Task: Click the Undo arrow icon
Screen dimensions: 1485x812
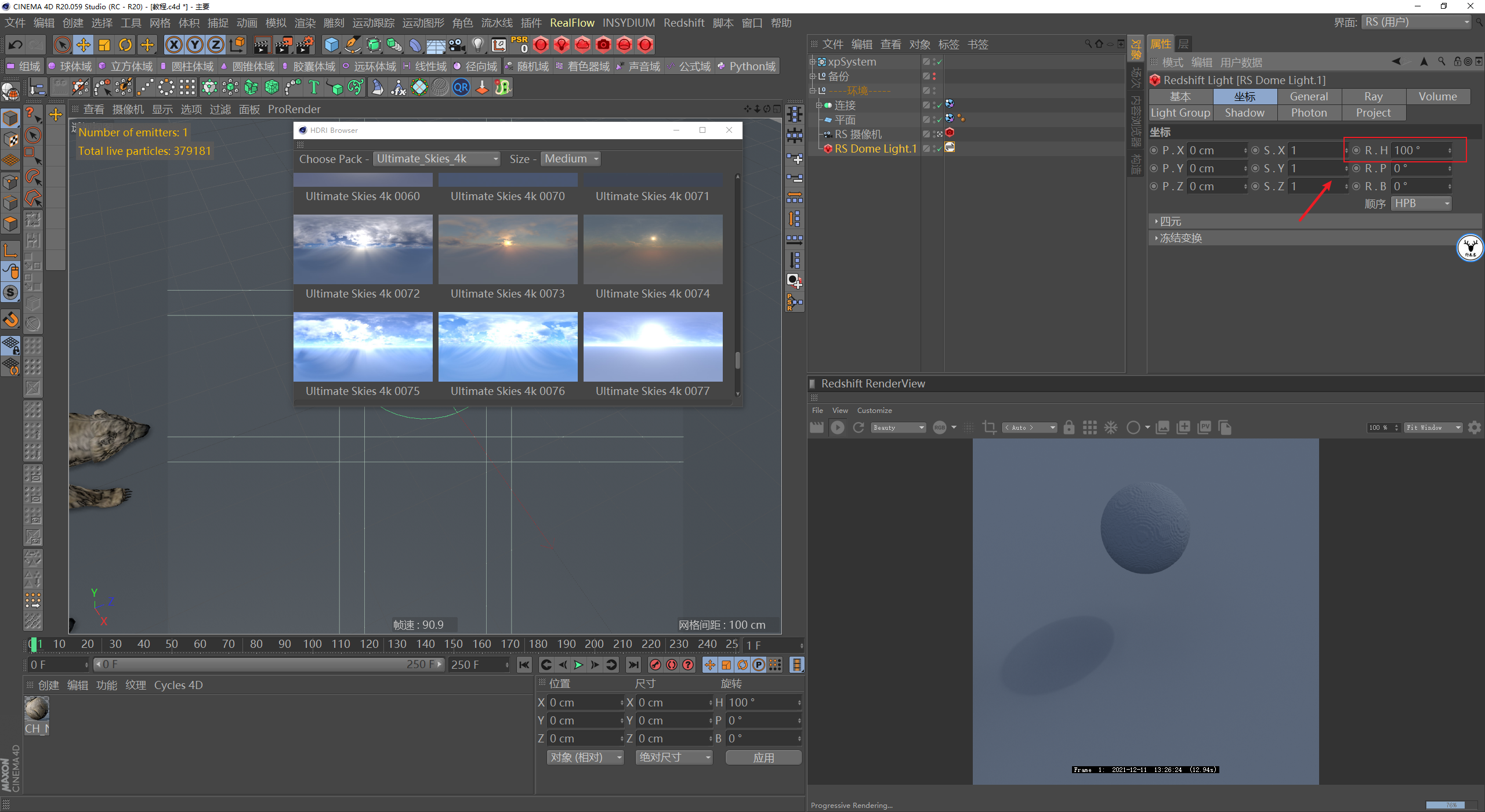Action: [16, 45]
